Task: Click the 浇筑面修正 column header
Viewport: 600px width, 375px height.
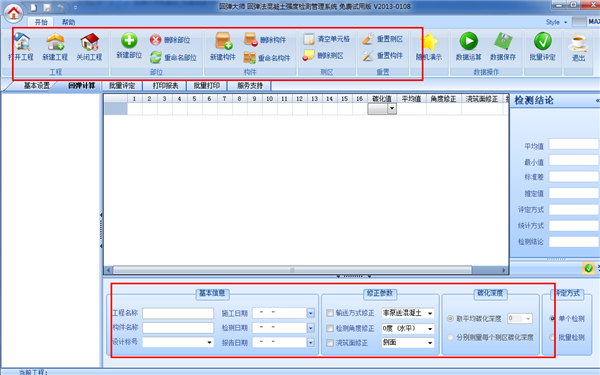Action: pos(482,99)
